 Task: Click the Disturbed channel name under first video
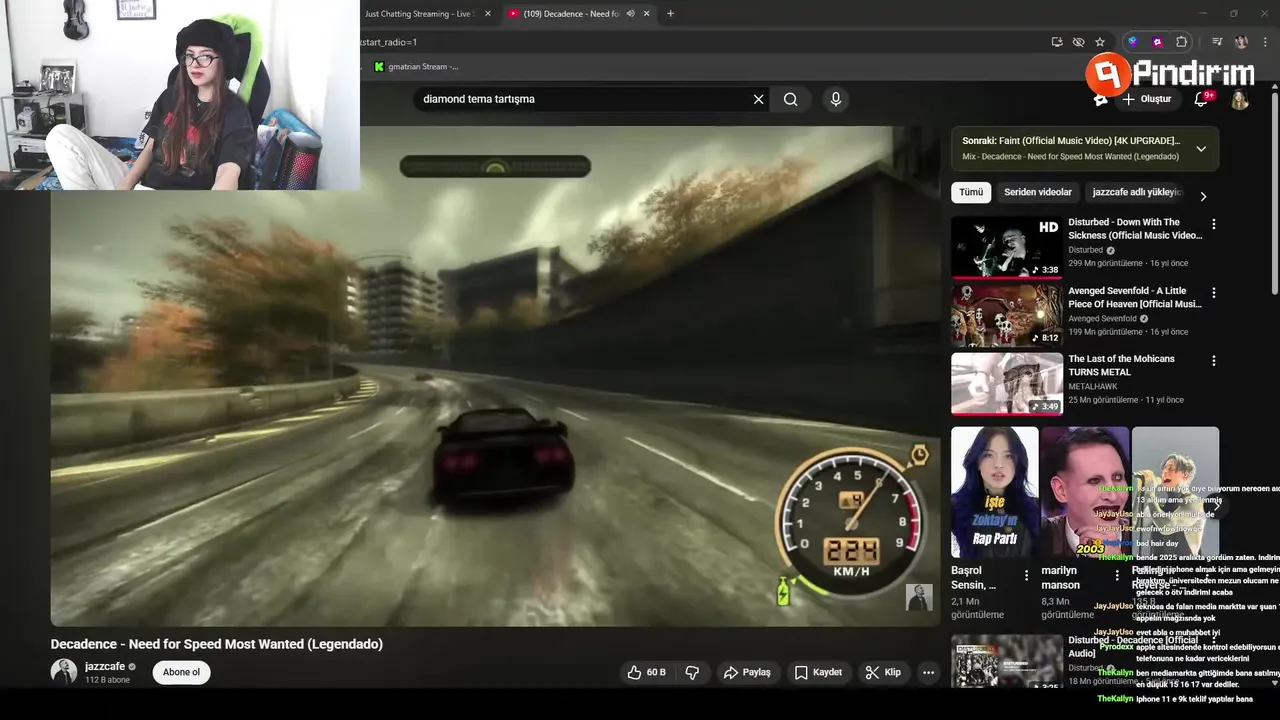point(1086,250)
